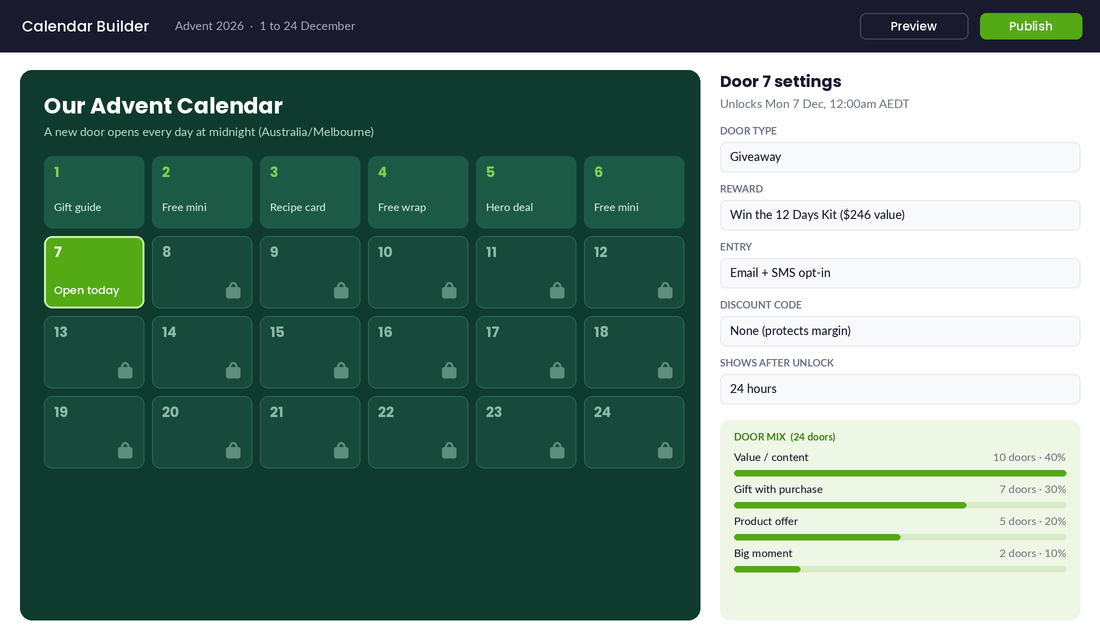Screen dimensions: 1100x640
Task: Click the number 12 on door 12
Action: (x=601, y=252)
